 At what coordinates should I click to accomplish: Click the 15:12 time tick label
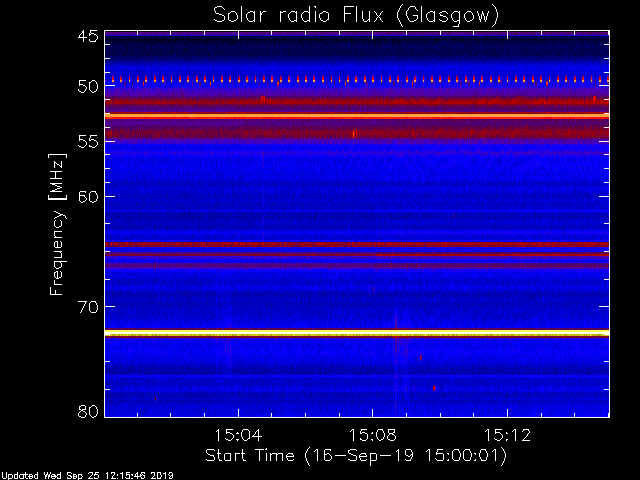(x=507, y=435)
